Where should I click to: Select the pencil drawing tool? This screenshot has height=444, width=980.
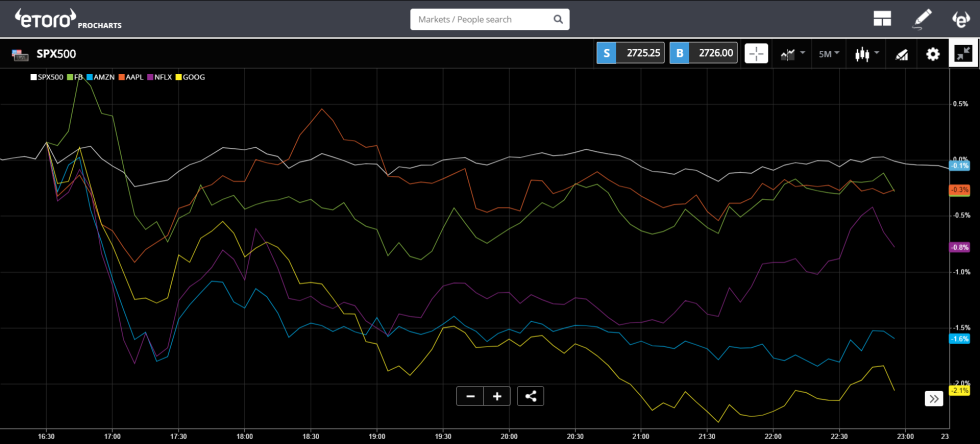coord(921,19)
